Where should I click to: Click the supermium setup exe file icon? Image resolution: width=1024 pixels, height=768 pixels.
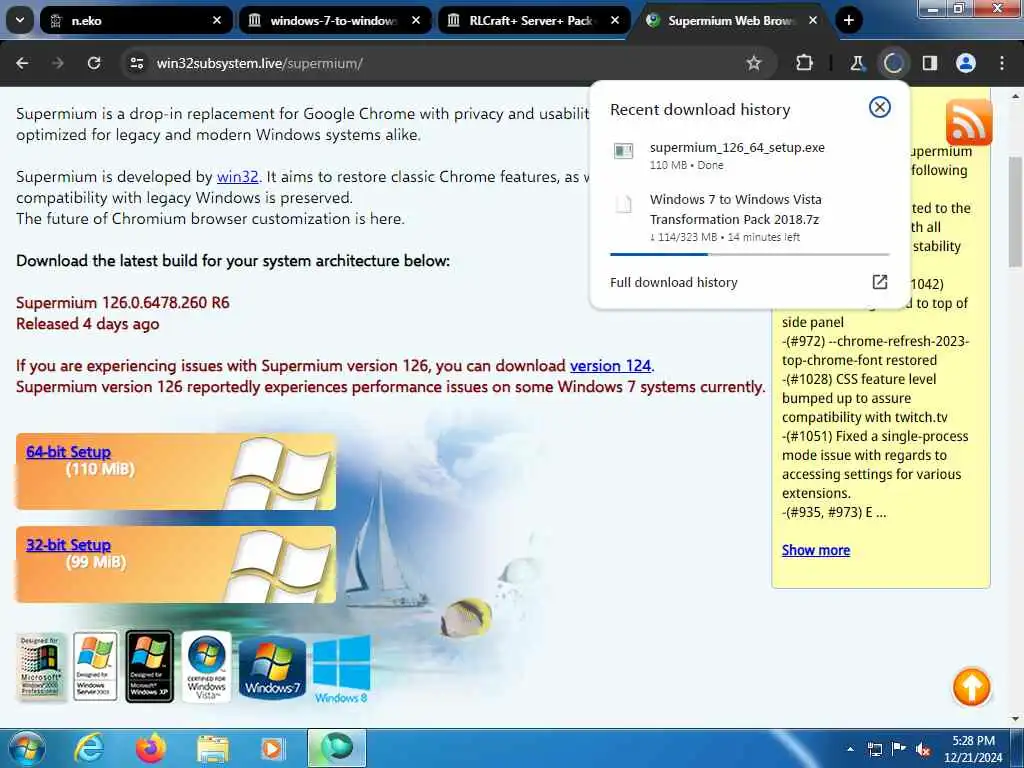(x=624, y=152)
